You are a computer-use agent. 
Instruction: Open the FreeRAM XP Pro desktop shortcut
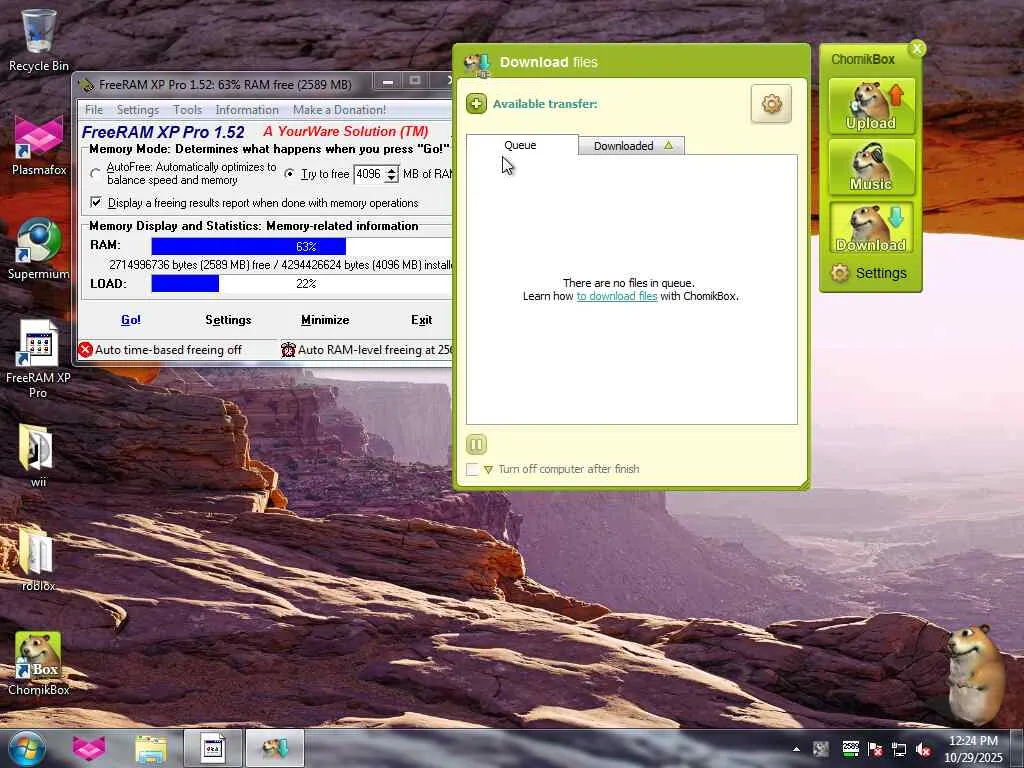pos(38,359)
